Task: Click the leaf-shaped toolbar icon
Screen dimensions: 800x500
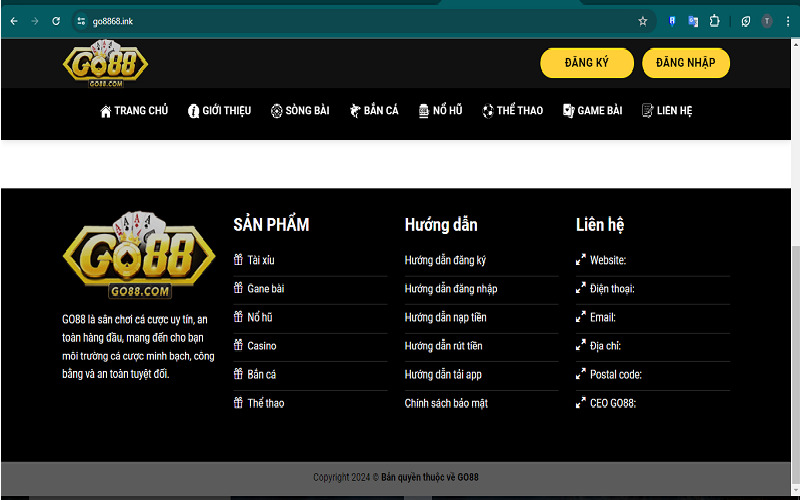Action: coord(745,21)
